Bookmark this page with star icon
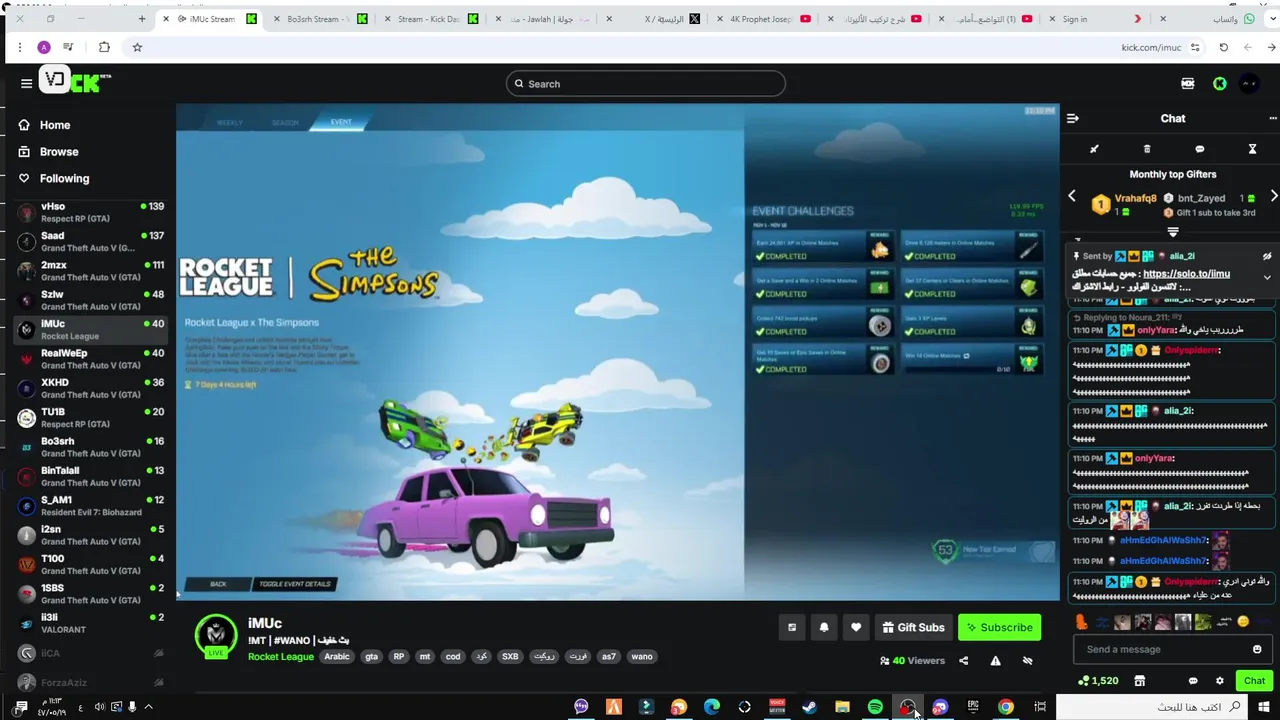Screen dimensions: 1280x720 137,47
